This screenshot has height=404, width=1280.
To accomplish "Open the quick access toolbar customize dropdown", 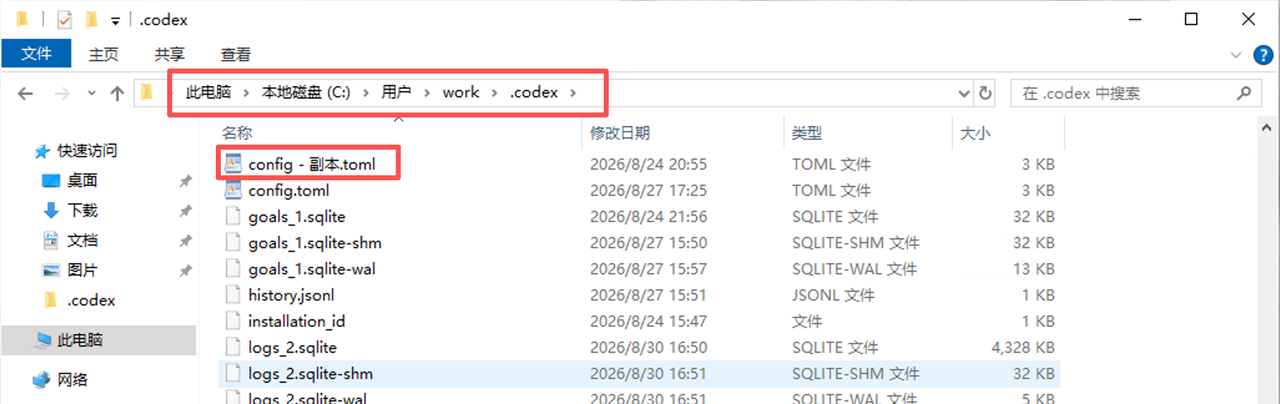I will tap(115, 20).
